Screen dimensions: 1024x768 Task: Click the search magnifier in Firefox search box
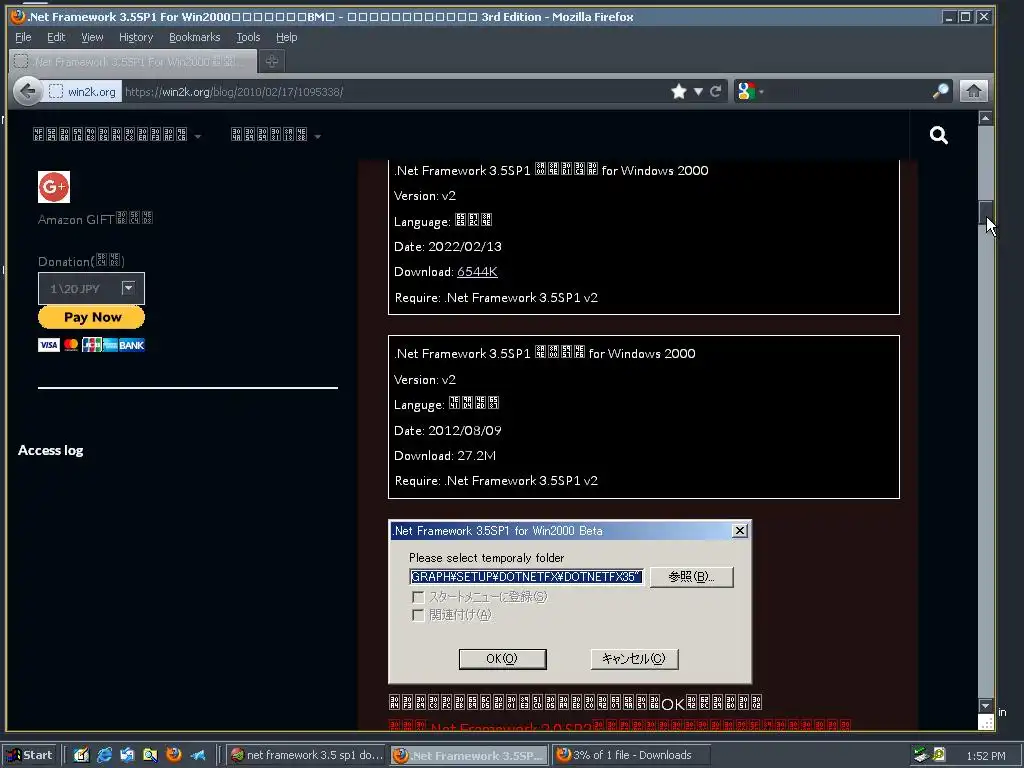(940, 91)
